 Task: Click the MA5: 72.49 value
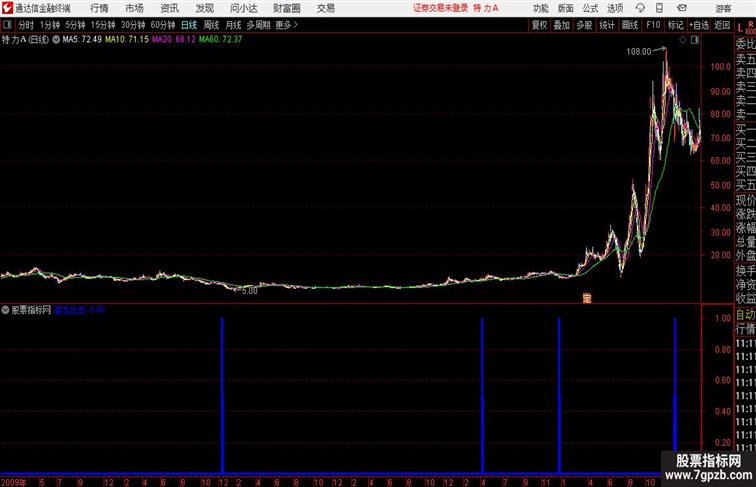[82, 40]
